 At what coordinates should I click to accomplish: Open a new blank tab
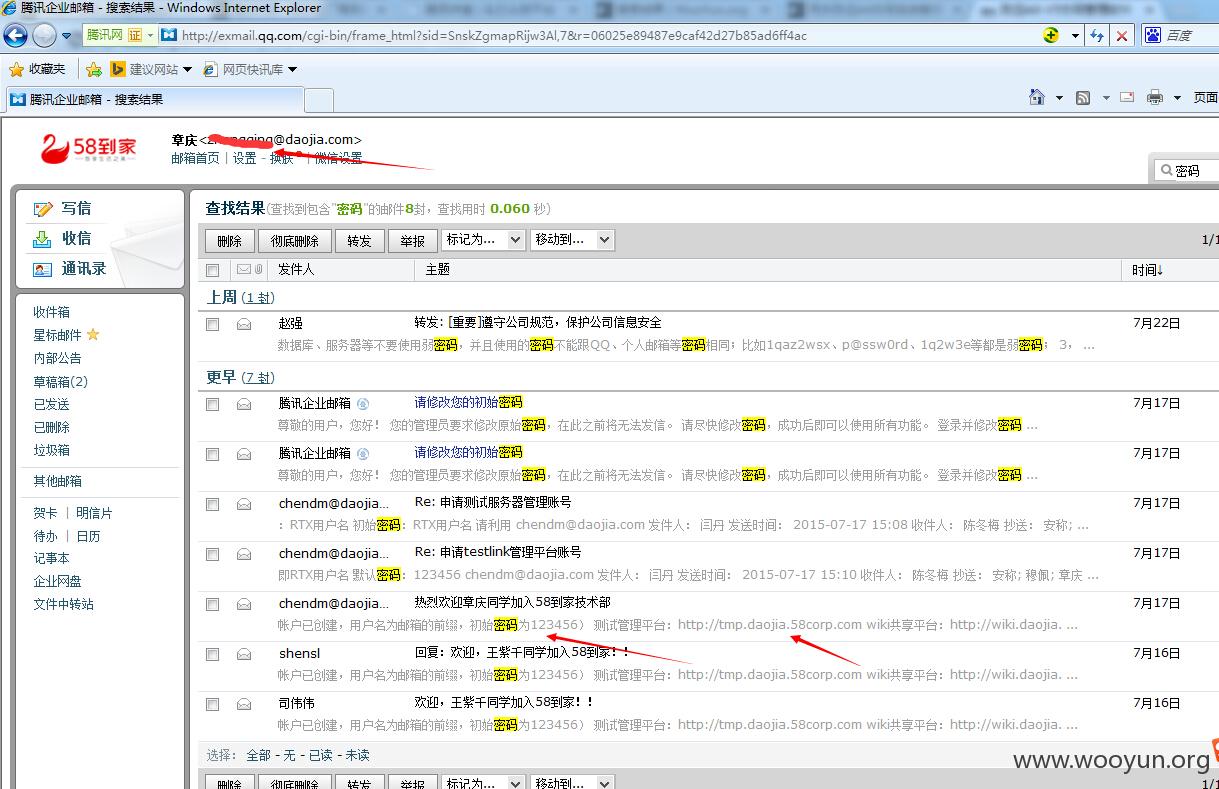[318, 100]
